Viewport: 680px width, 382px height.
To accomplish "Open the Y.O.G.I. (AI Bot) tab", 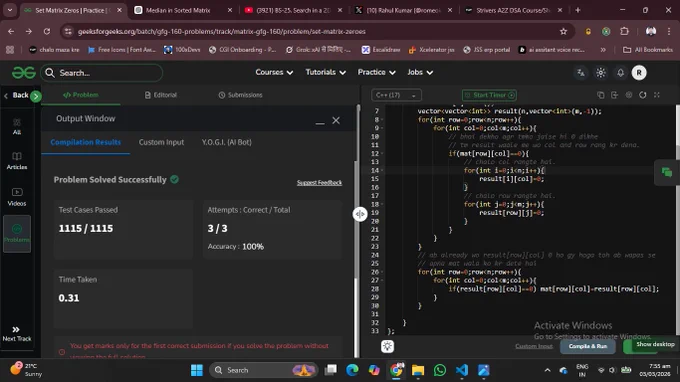I will point(226,142).
